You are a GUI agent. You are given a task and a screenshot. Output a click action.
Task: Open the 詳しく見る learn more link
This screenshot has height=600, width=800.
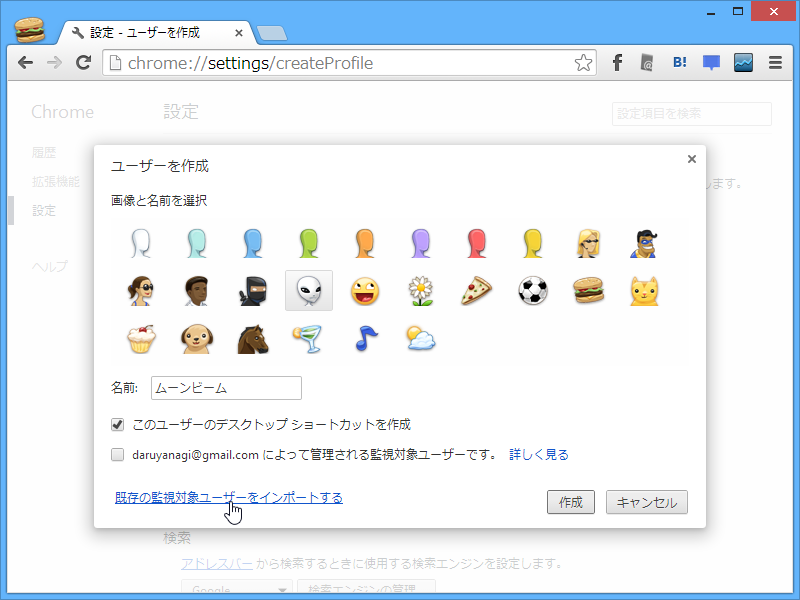(x=539, y=455)
